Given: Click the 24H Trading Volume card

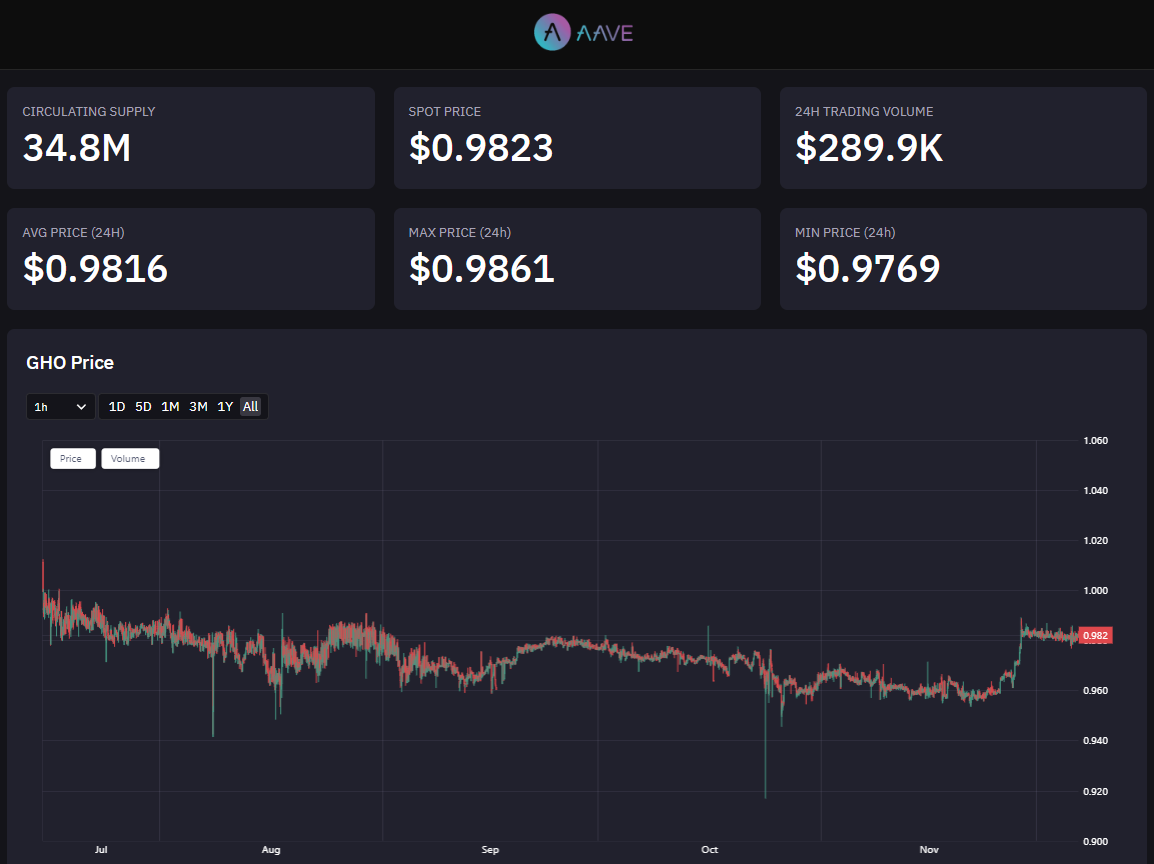Looking at the screenshot, I should tap(963, 138).
